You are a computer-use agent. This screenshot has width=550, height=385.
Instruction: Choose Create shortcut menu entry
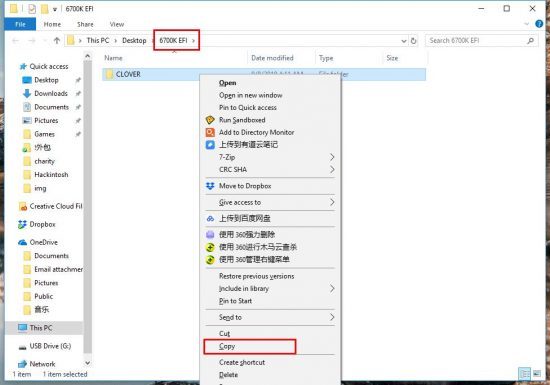(242, 362)
